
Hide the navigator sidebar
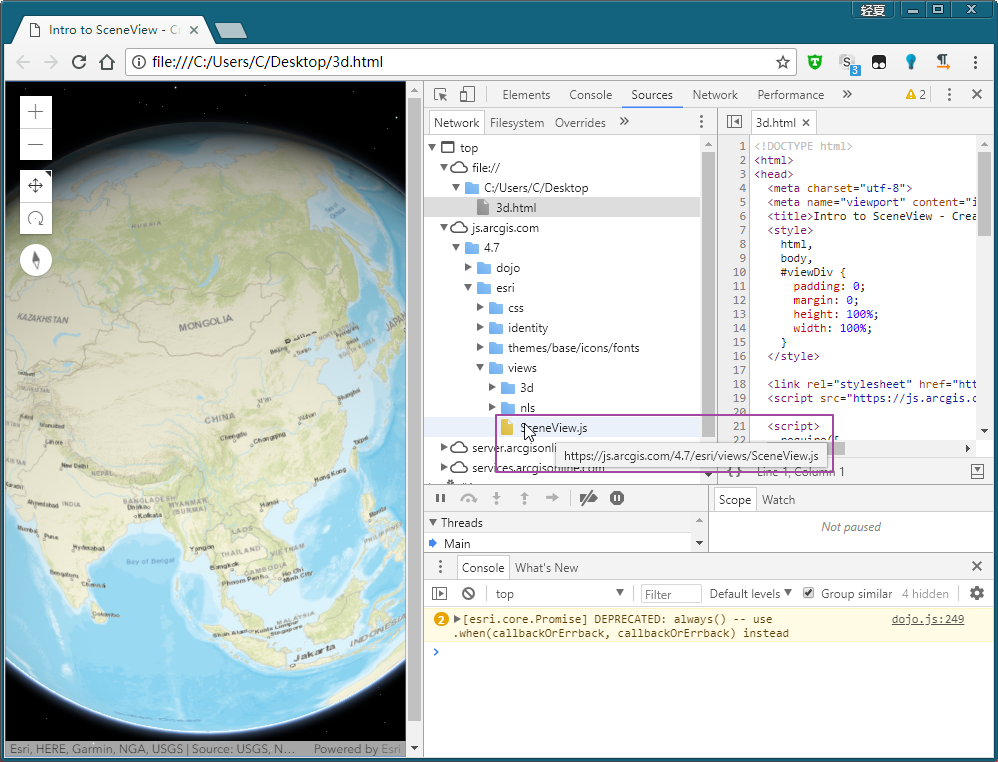tap(734, 122)
